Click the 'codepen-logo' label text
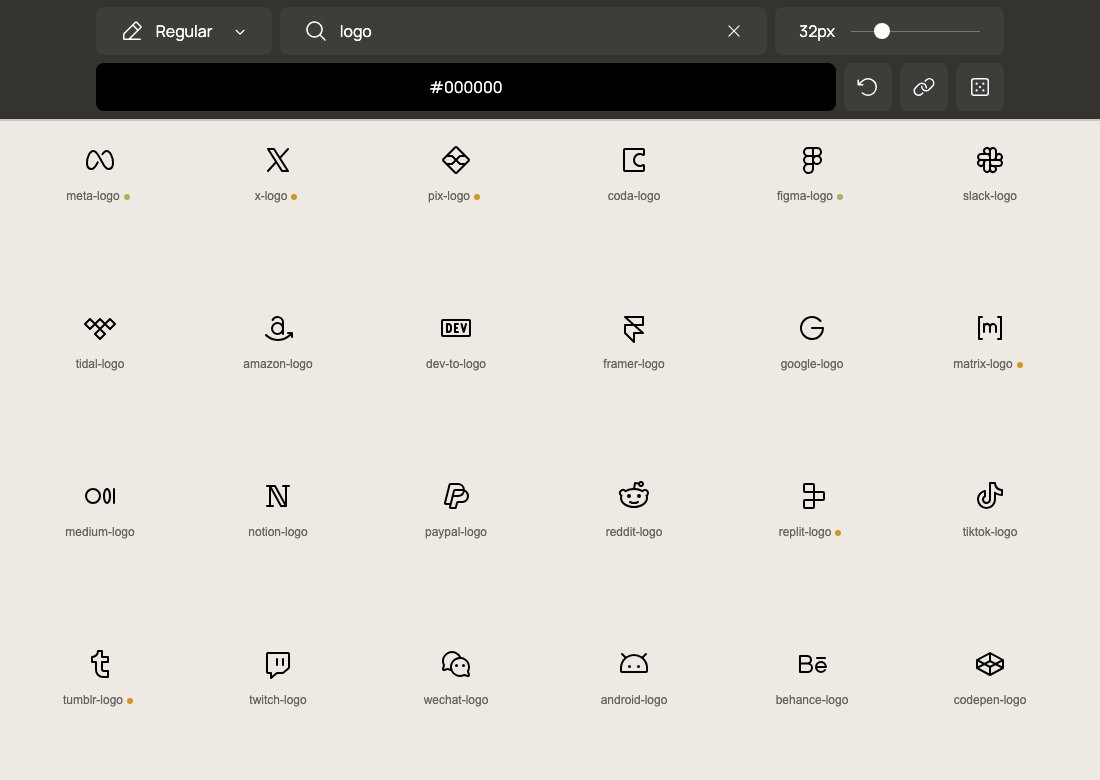The width and height of the screenshot is (1100, 780). pos(990,700)
